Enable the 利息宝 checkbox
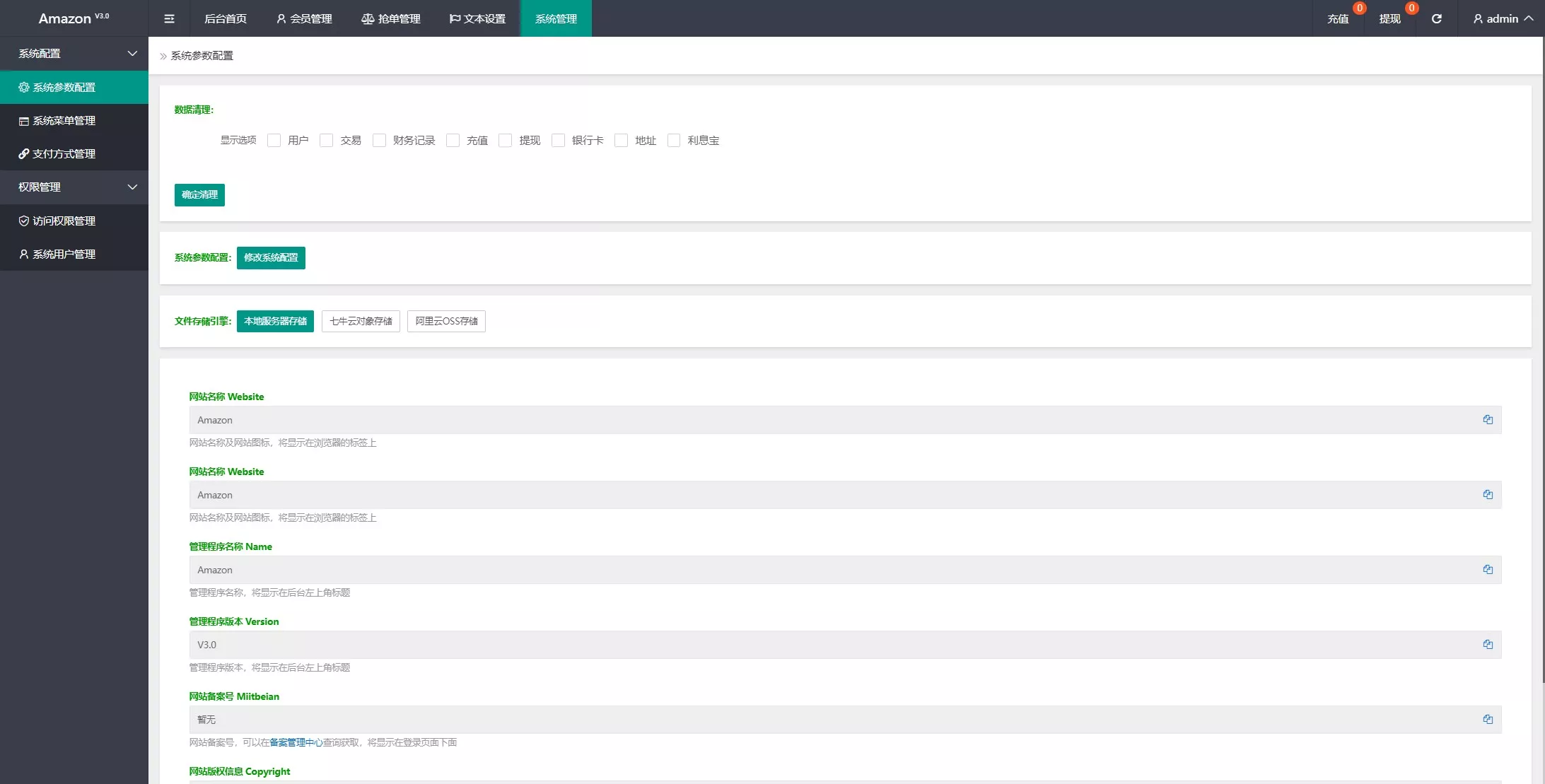Viewport: 1545px width, 784px height. [x=674, y=141]
